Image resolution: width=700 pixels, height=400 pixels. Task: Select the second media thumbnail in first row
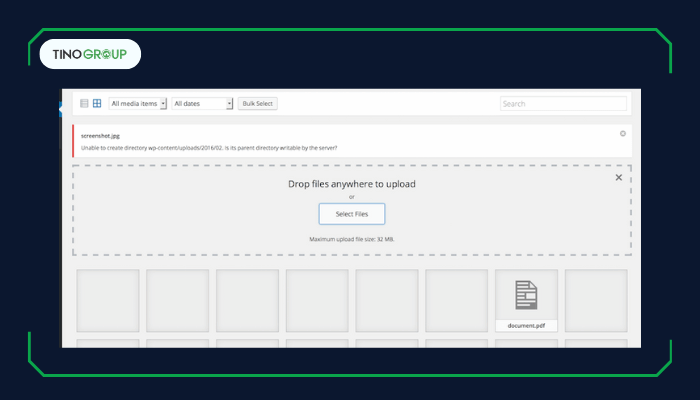point(177,300)
